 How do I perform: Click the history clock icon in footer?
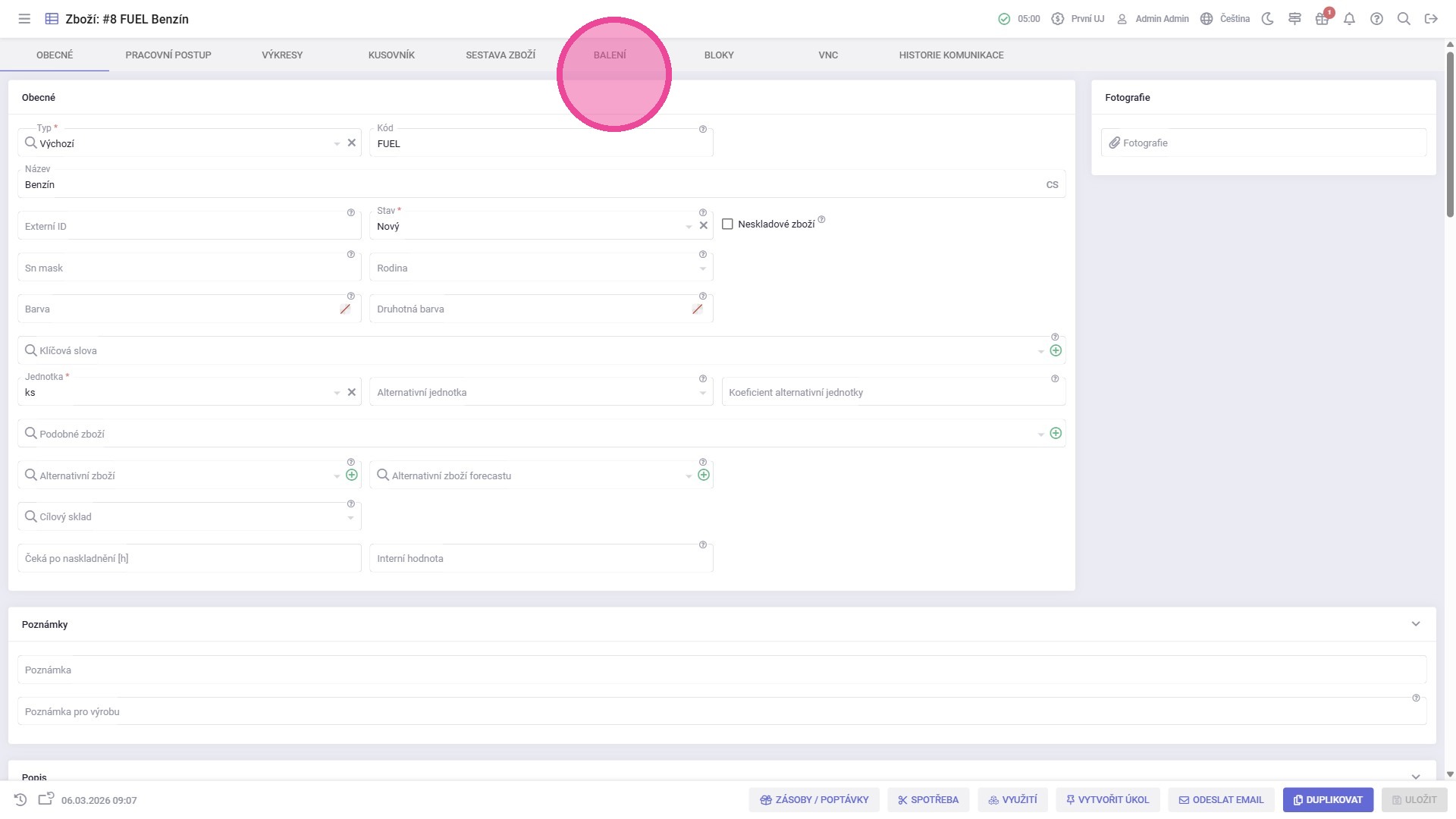(20, 799)
